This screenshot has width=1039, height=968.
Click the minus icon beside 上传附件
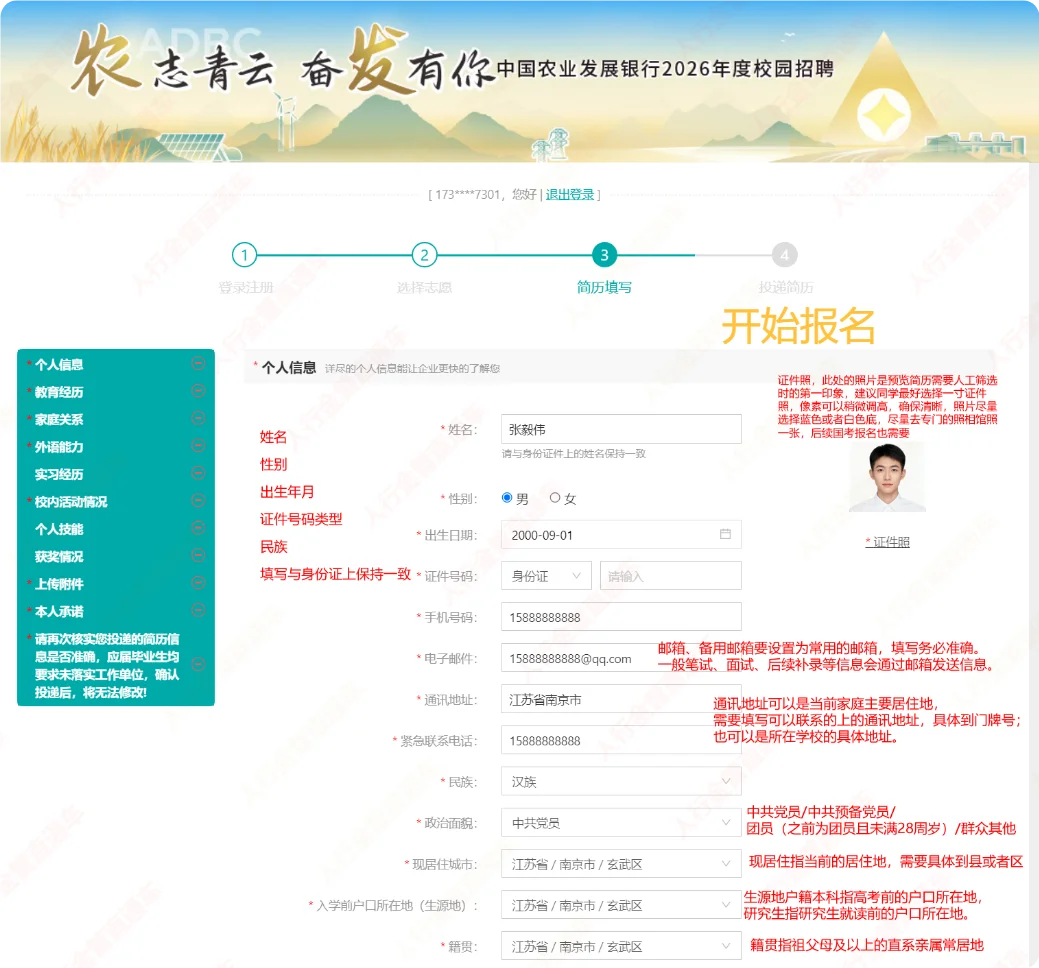pyautogui.click(x=198, y=583)
